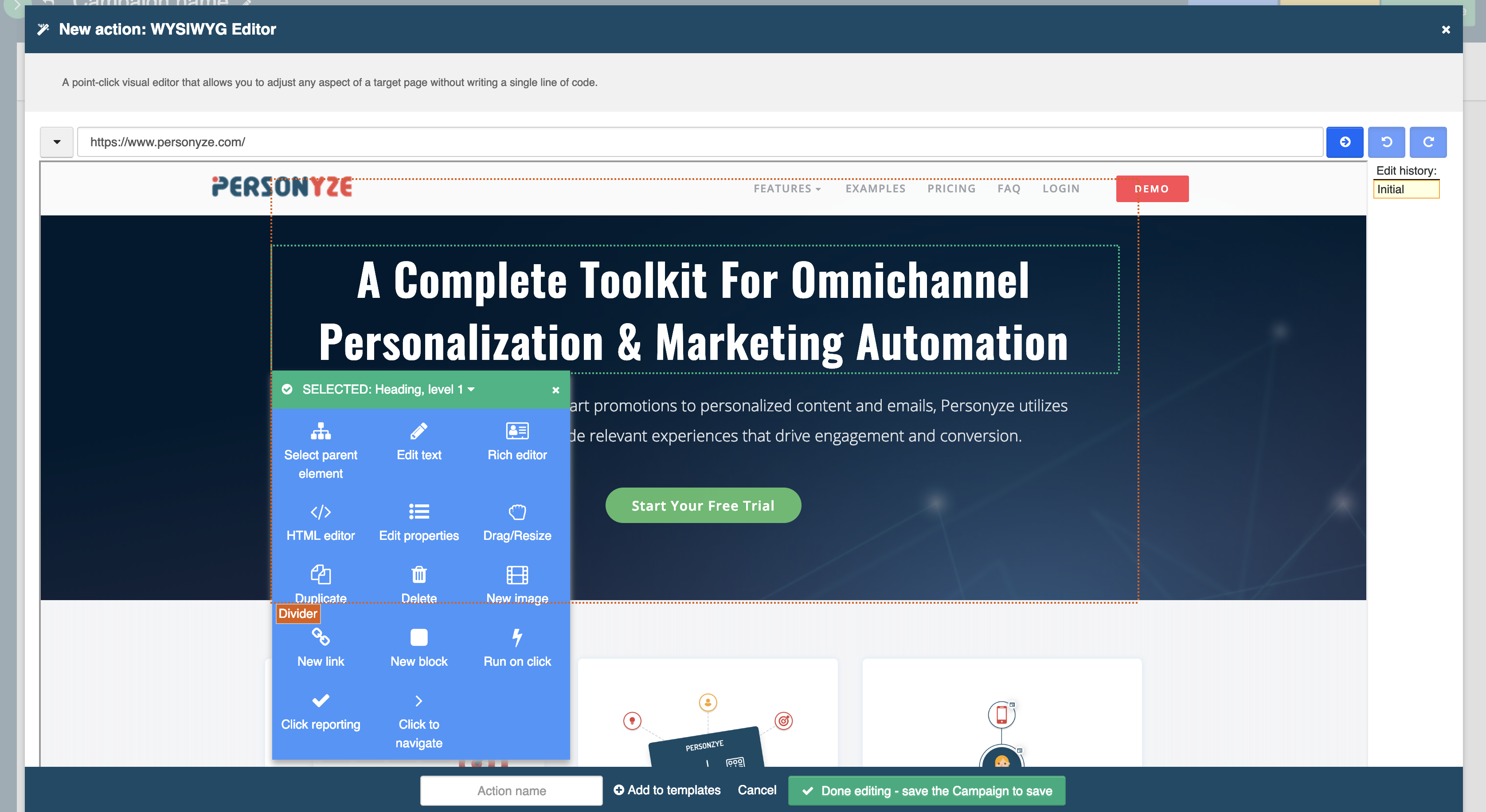This screenshot has height=812, width=1486.
Task: Click the Personalization & Marketing Automation heading line
Action: pos(693,343)
